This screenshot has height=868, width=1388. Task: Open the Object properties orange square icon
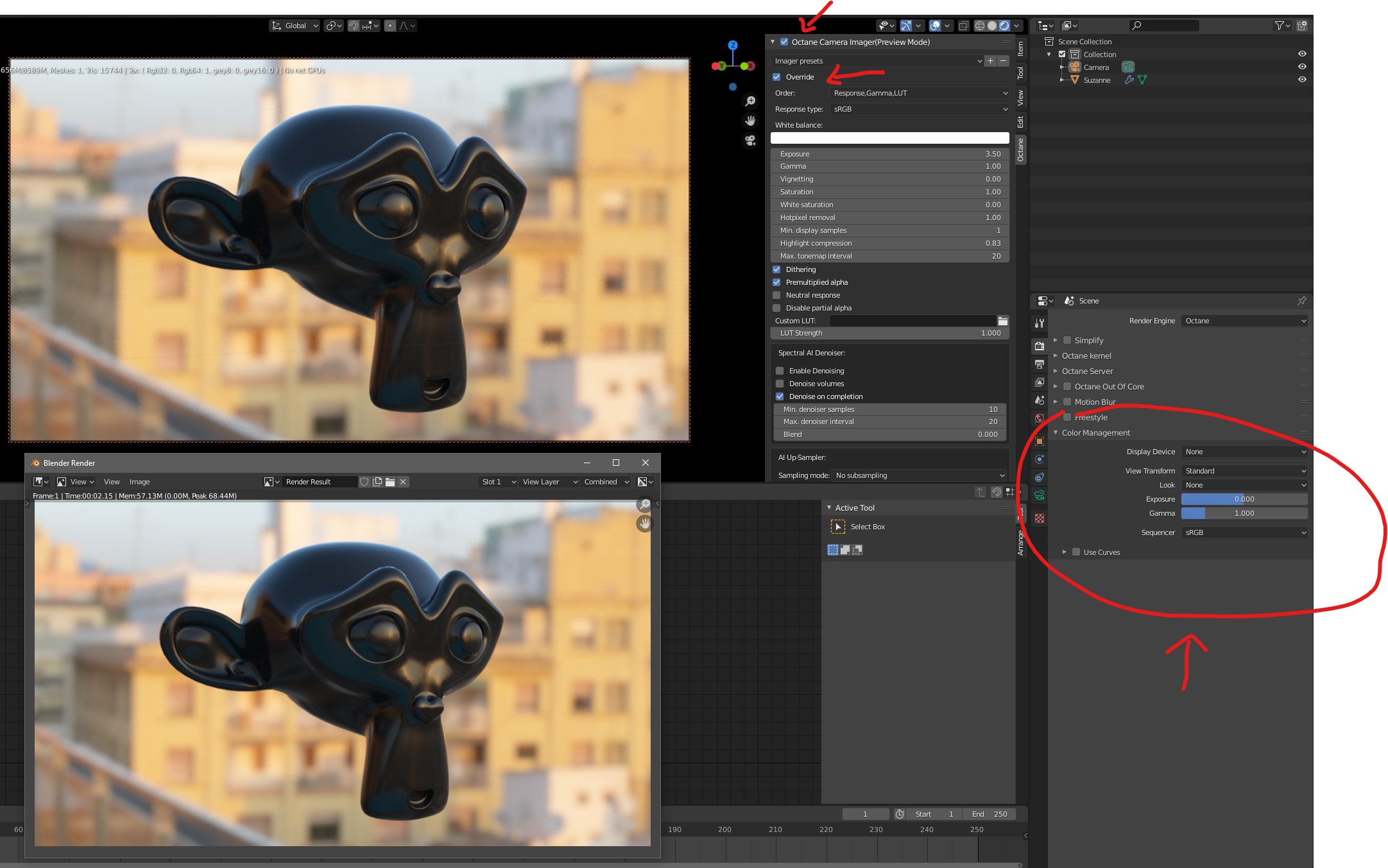point(1040,441)
